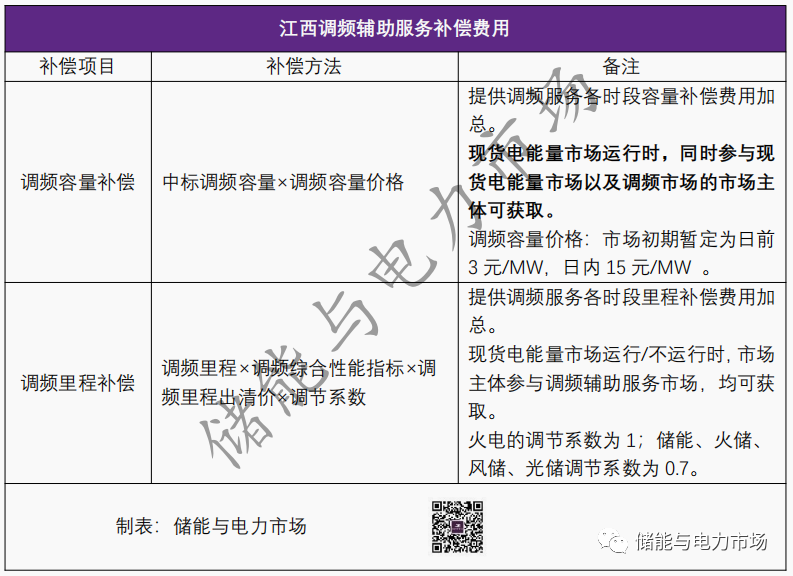Select the 备注 column header
The height and width of the screenshot is (576, 793).
tap(620, 67)
